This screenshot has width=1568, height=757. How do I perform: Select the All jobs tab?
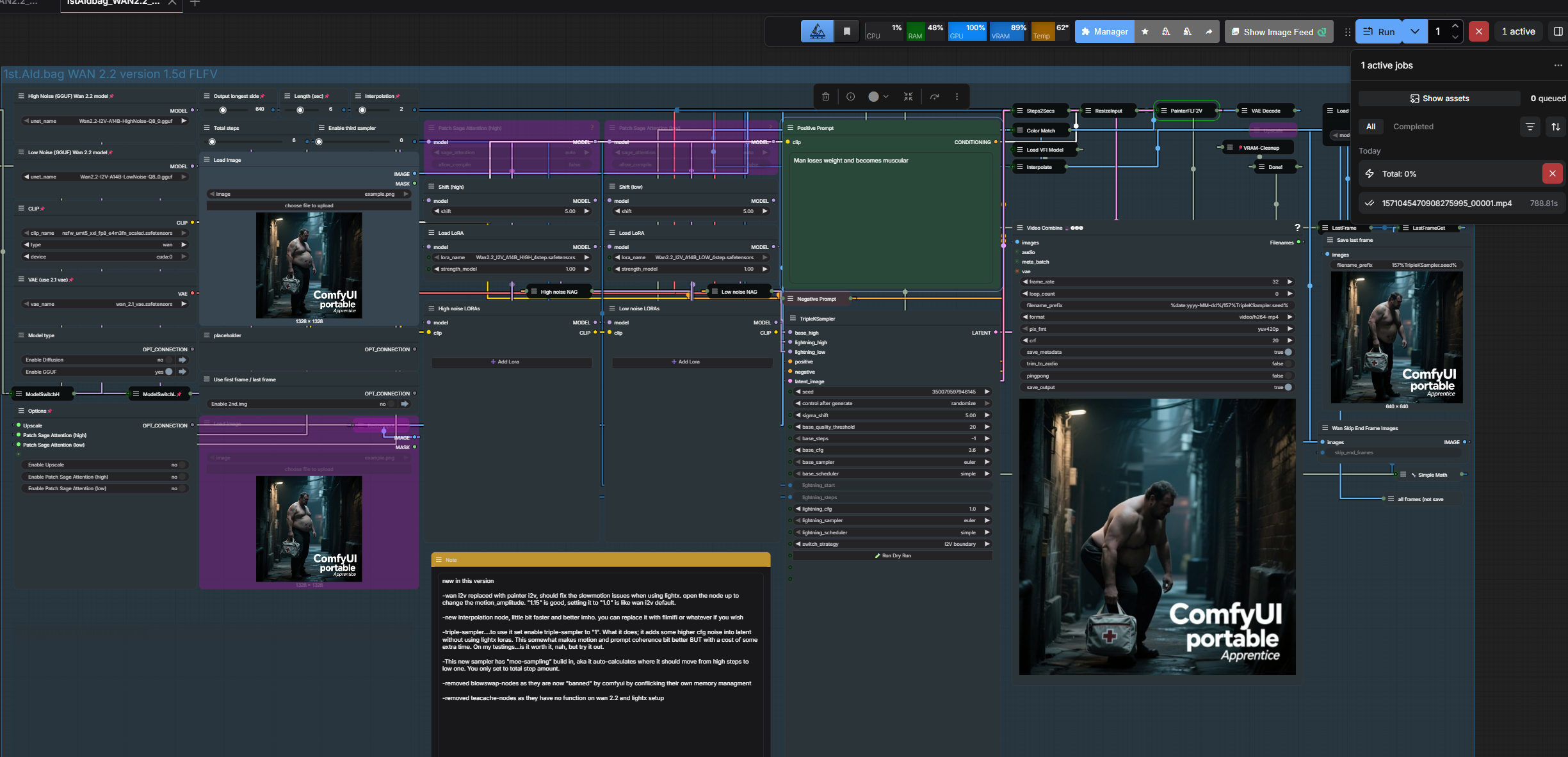[x=1370, y=127]
